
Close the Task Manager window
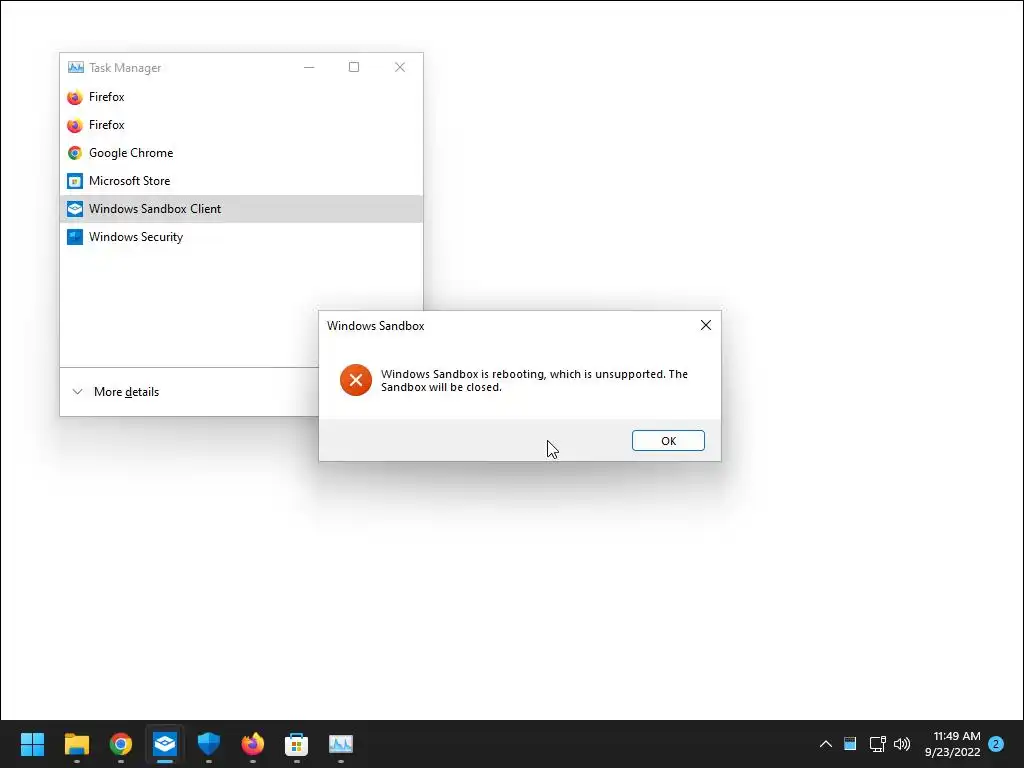(x=400, y=67)
